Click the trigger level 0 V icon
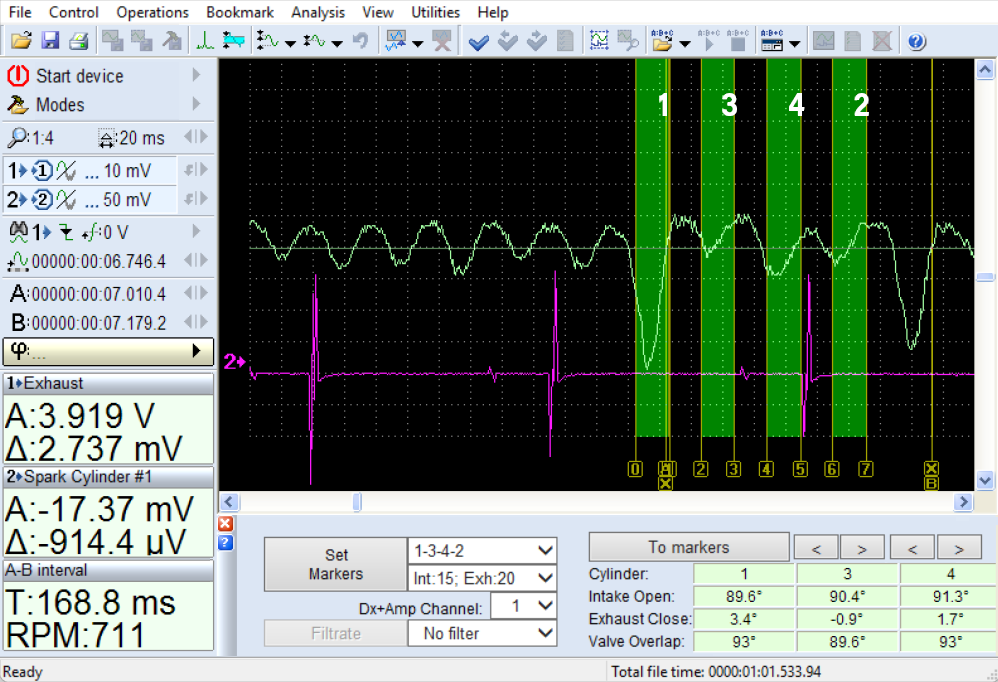Image resolution: width=998 pixels, height=682 pixels. point(91,233)
